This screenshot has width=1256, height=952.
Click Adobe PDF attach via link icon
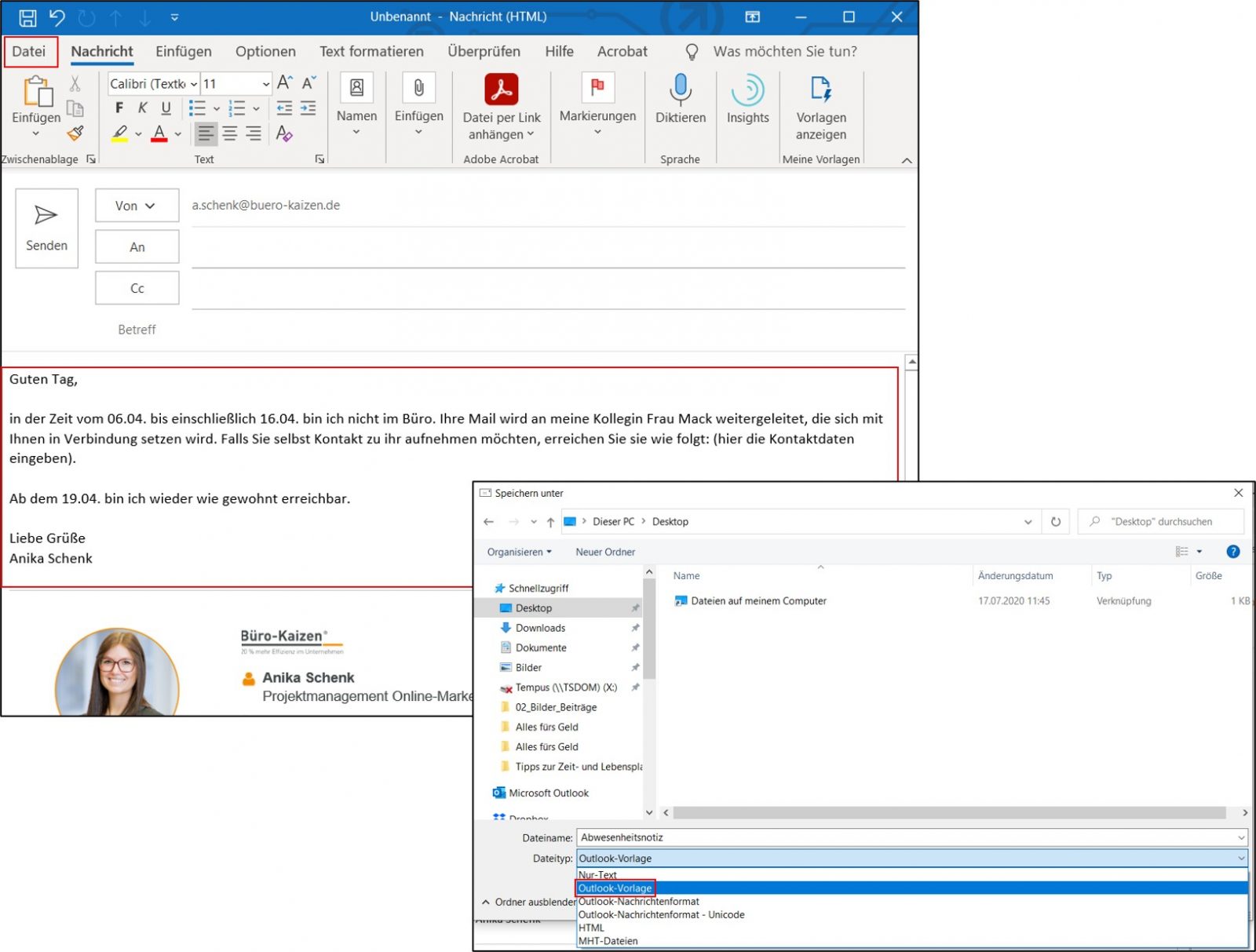(501, 89)
